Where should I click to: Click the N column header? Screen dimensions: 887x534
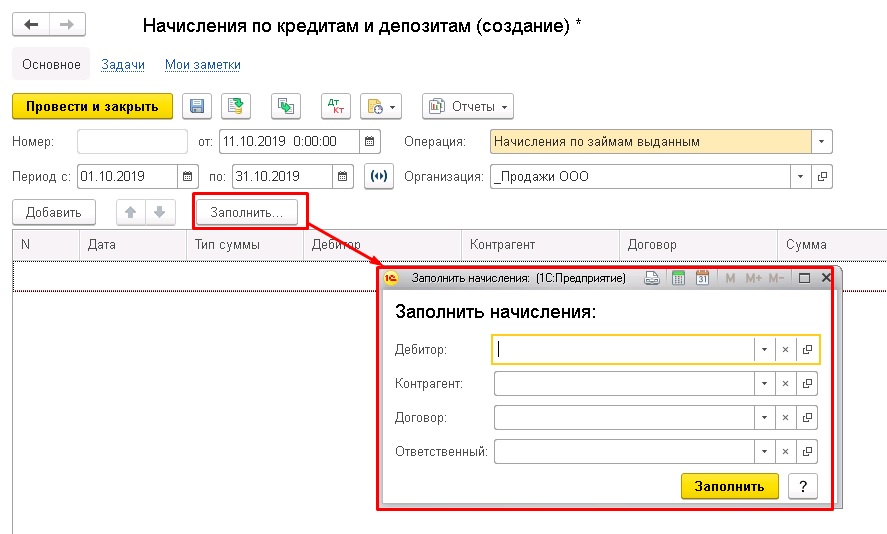point(46,245)
